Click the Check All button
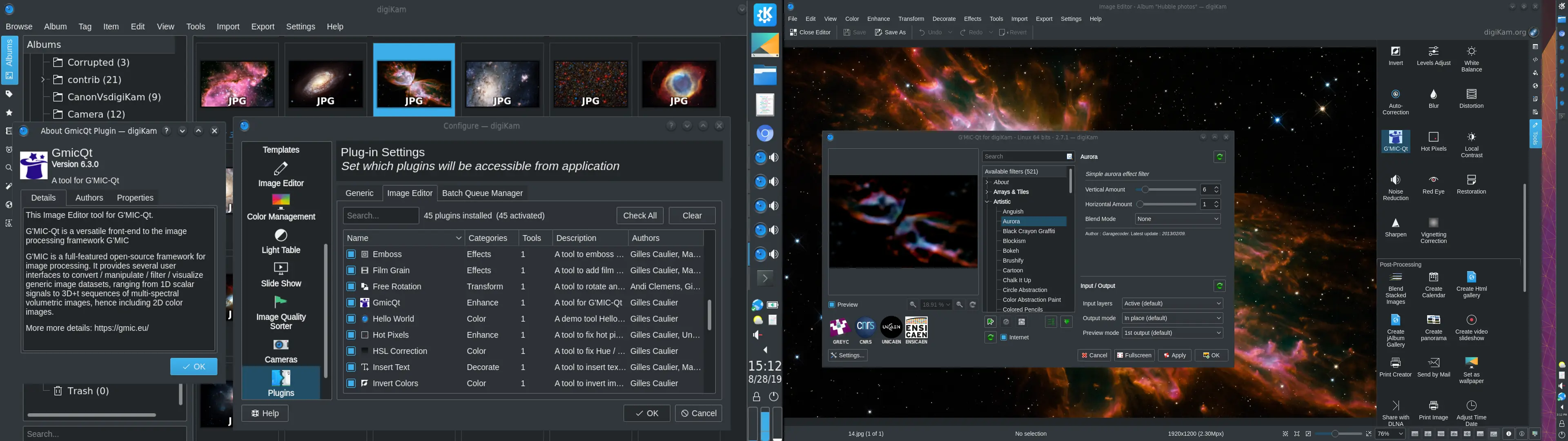 pos(640,215)
